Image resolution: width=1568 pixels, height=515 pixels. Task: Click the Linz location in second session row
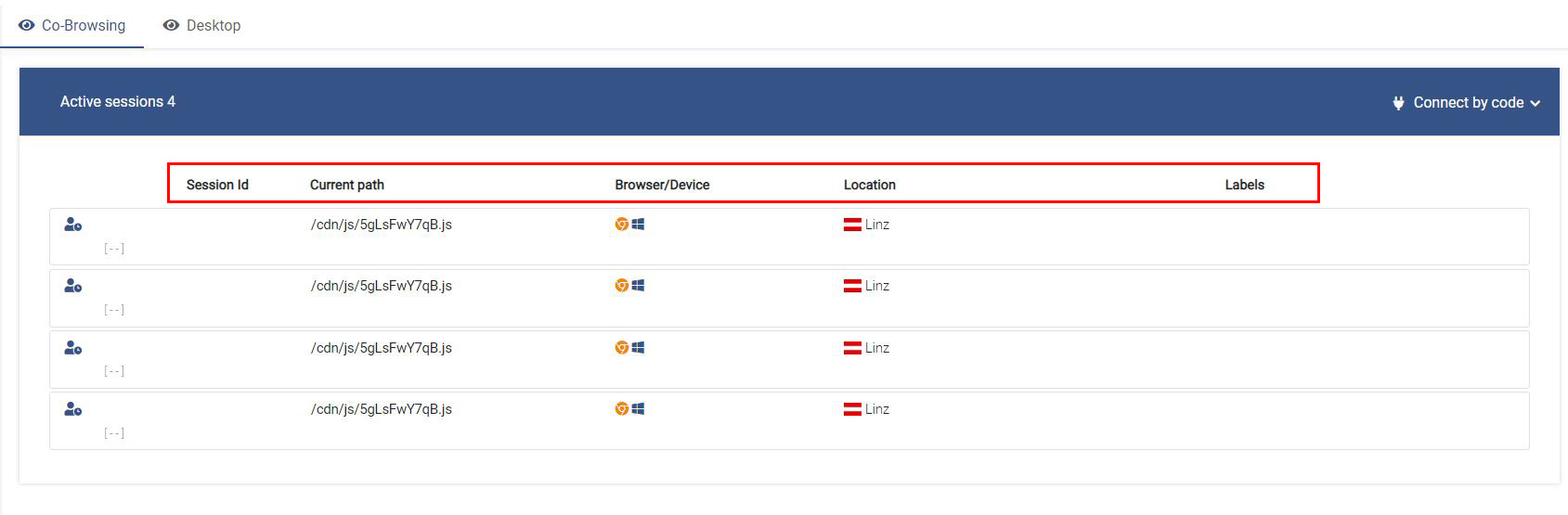tap(877, 286)
